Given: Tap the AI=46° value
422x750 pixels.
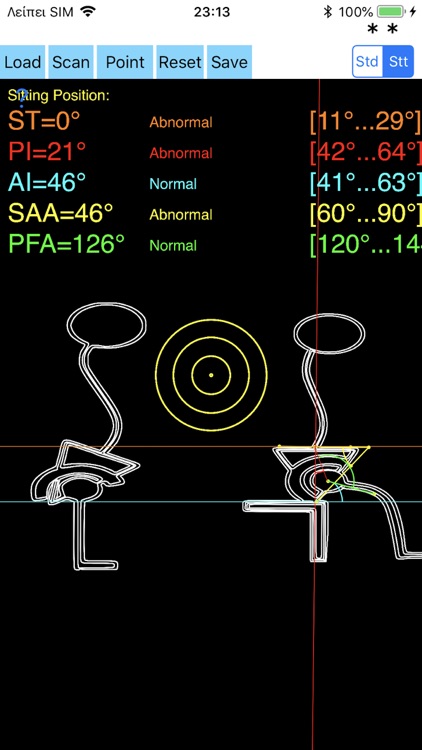Looking at the screenshot, I should pyautogui.click(x=47, y=182).
